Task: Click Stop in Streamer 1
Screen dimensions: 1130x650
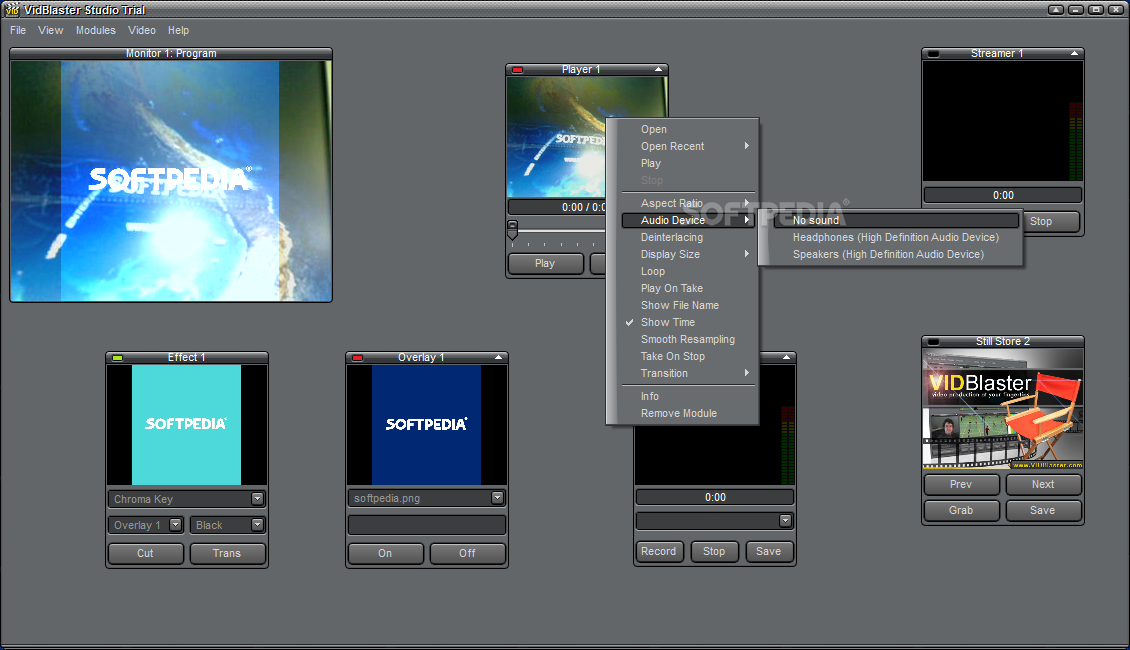Action: pos(1051,221)
